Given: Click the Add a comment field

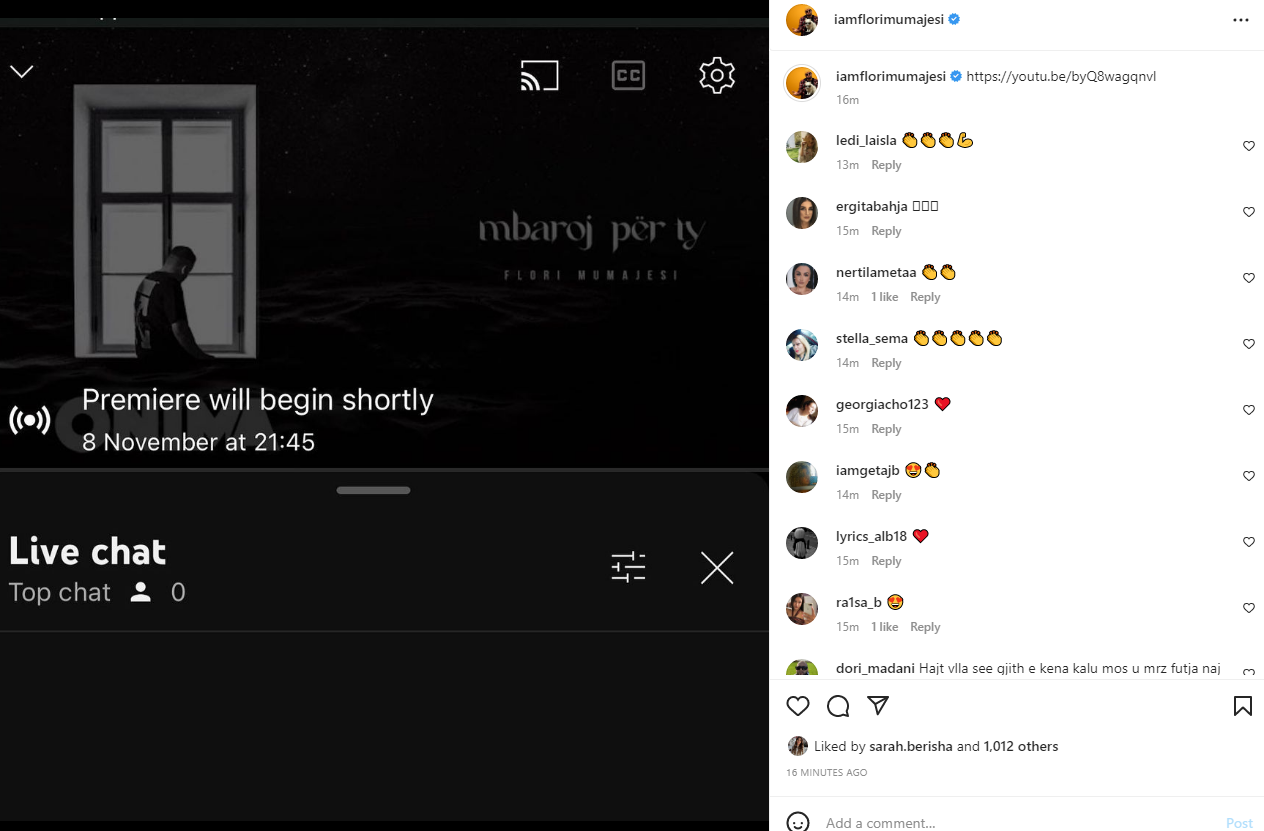Looking at the screenshot, I should tap(1020, 823).
